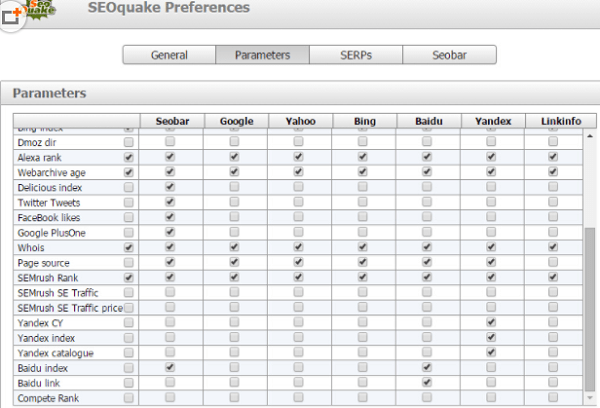The image size is (600, 408).
Task: Uncheck Google PlusOne Seobar checkbox
Action: pos(170,232)
